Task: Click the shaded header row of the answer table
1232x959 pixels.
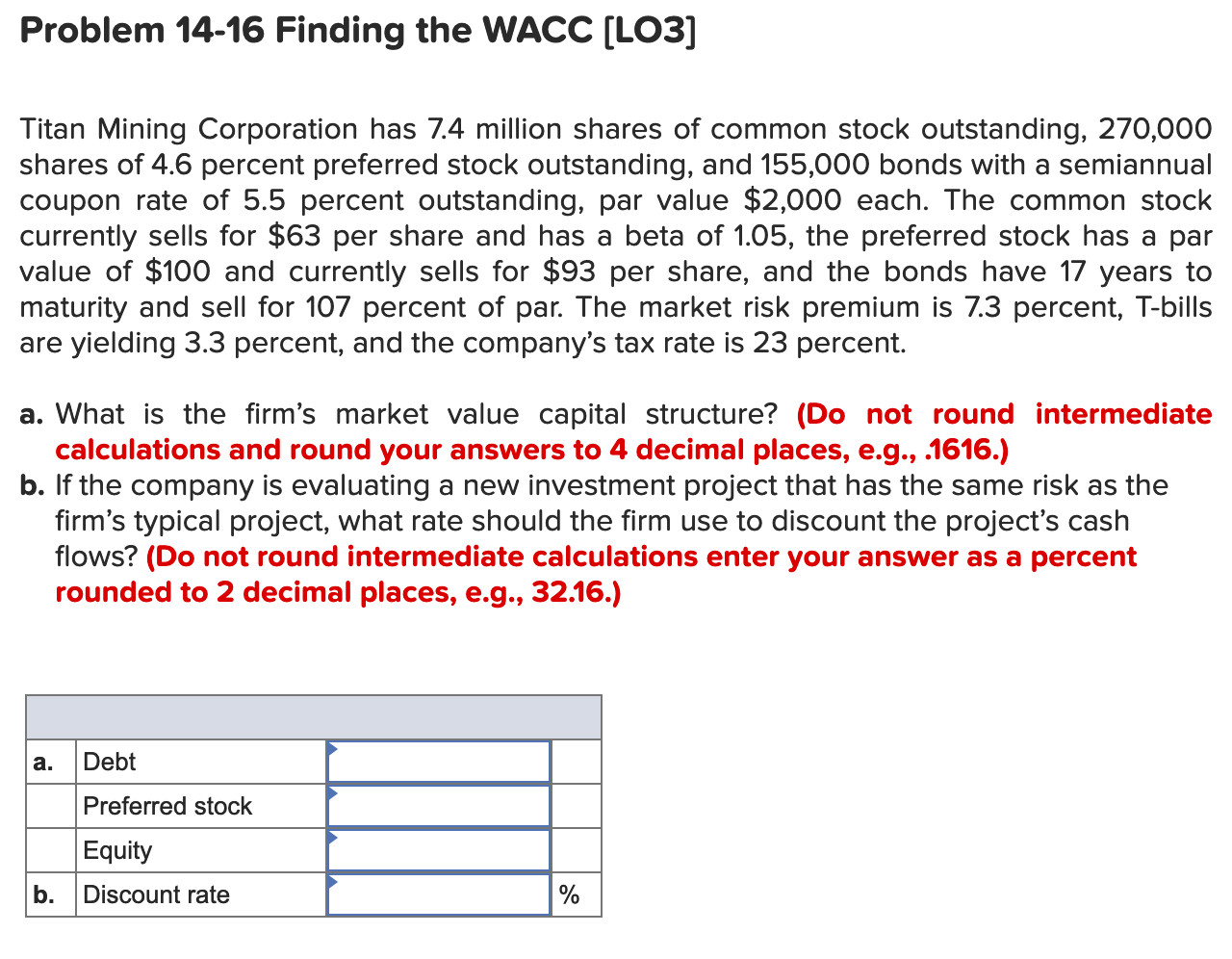Action: point(313,717)
